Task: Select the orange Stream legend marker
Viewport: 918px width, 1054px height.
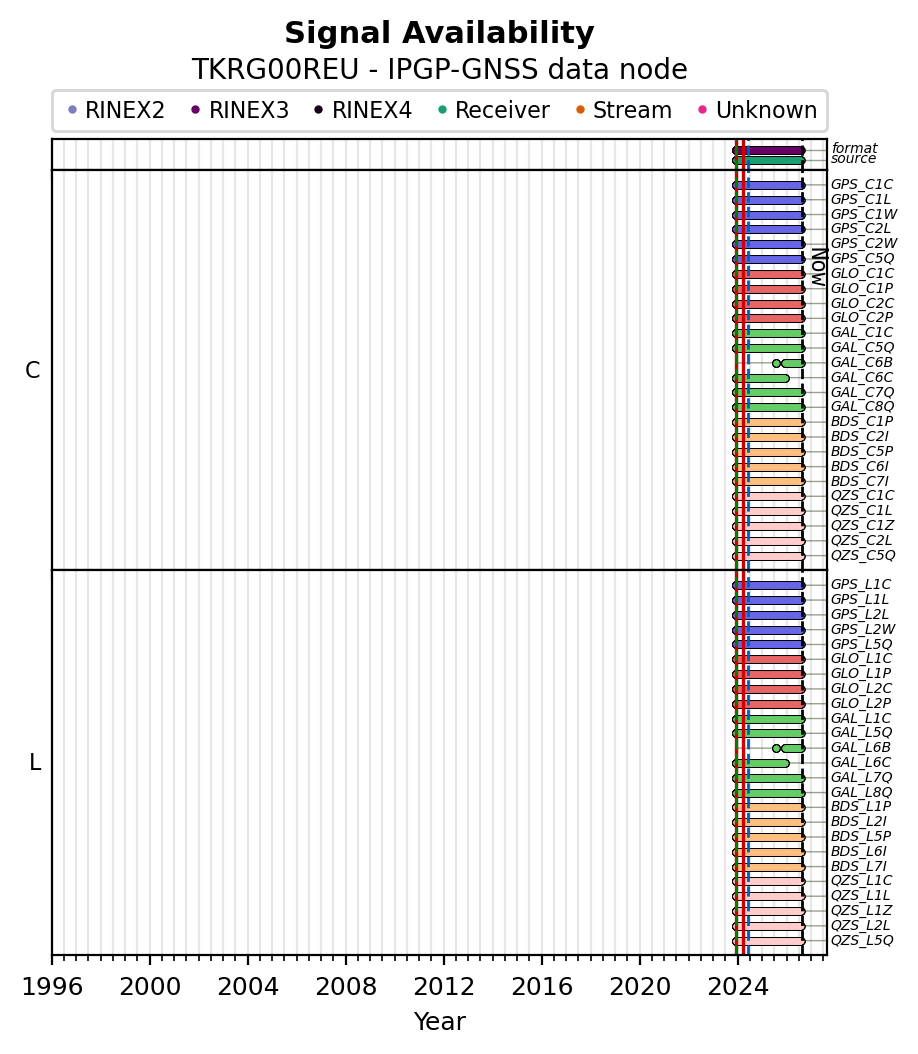Action: pyautogui.click(x=581, y=110)
